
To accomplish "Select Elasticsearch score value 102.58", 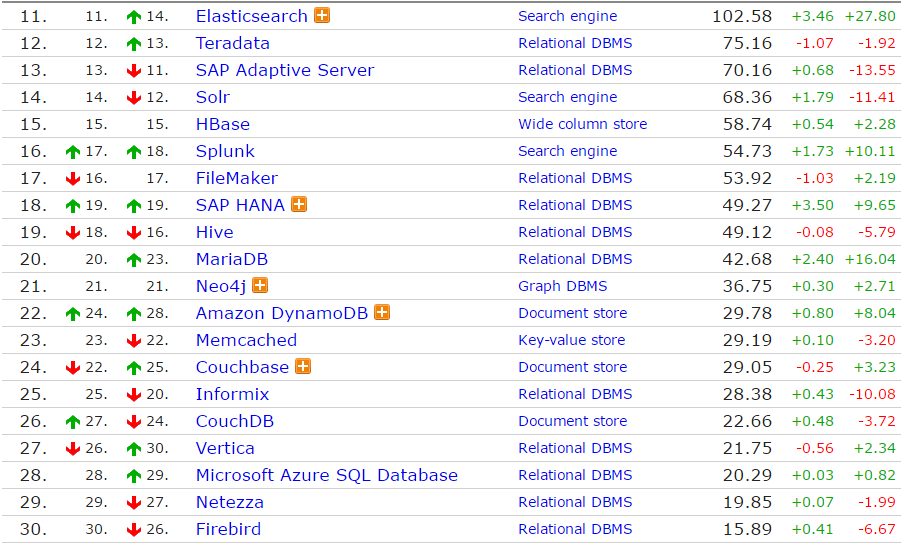I will coord(742,16).
